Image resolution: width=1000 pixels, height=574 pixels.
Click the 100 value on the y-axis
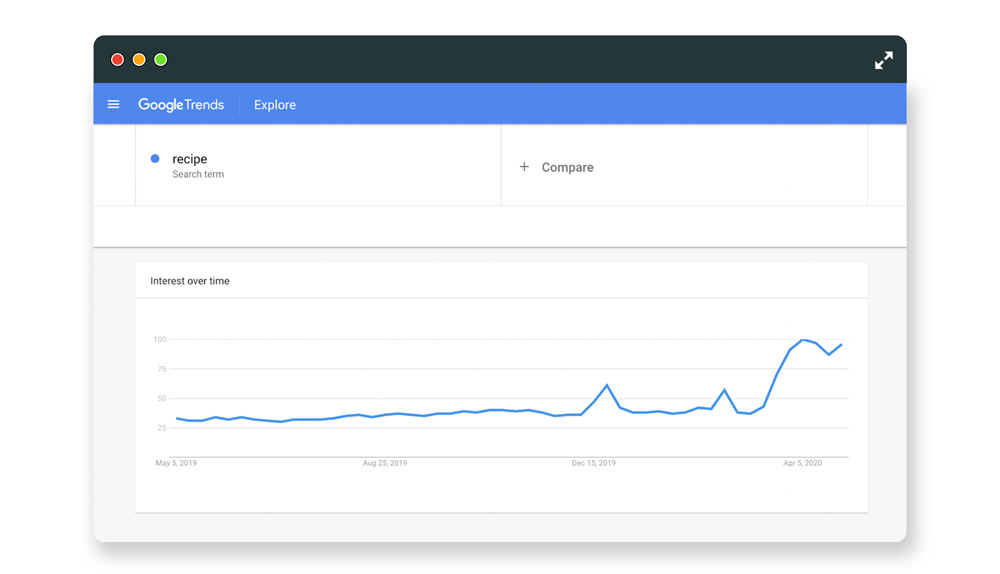click(160, 340)
